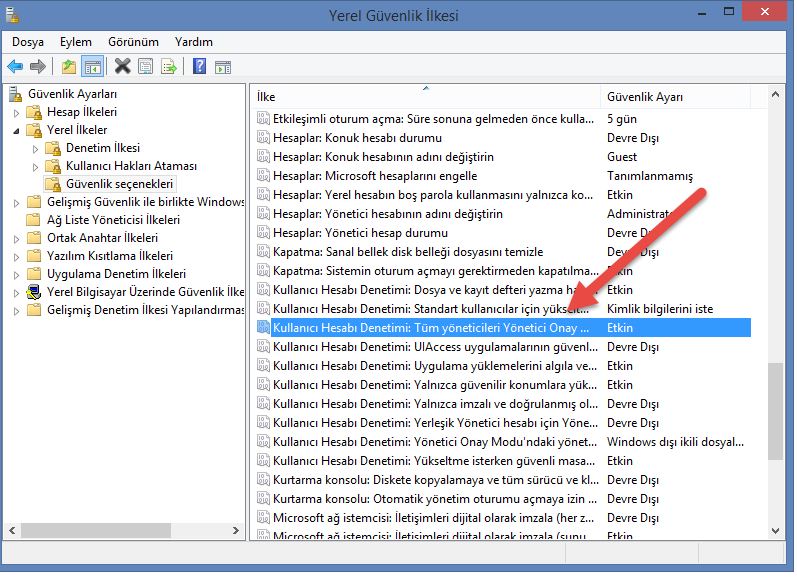Click the Delete X toolbar icon
This screenshot has width=797, height=583.
(x=122, y=67)
